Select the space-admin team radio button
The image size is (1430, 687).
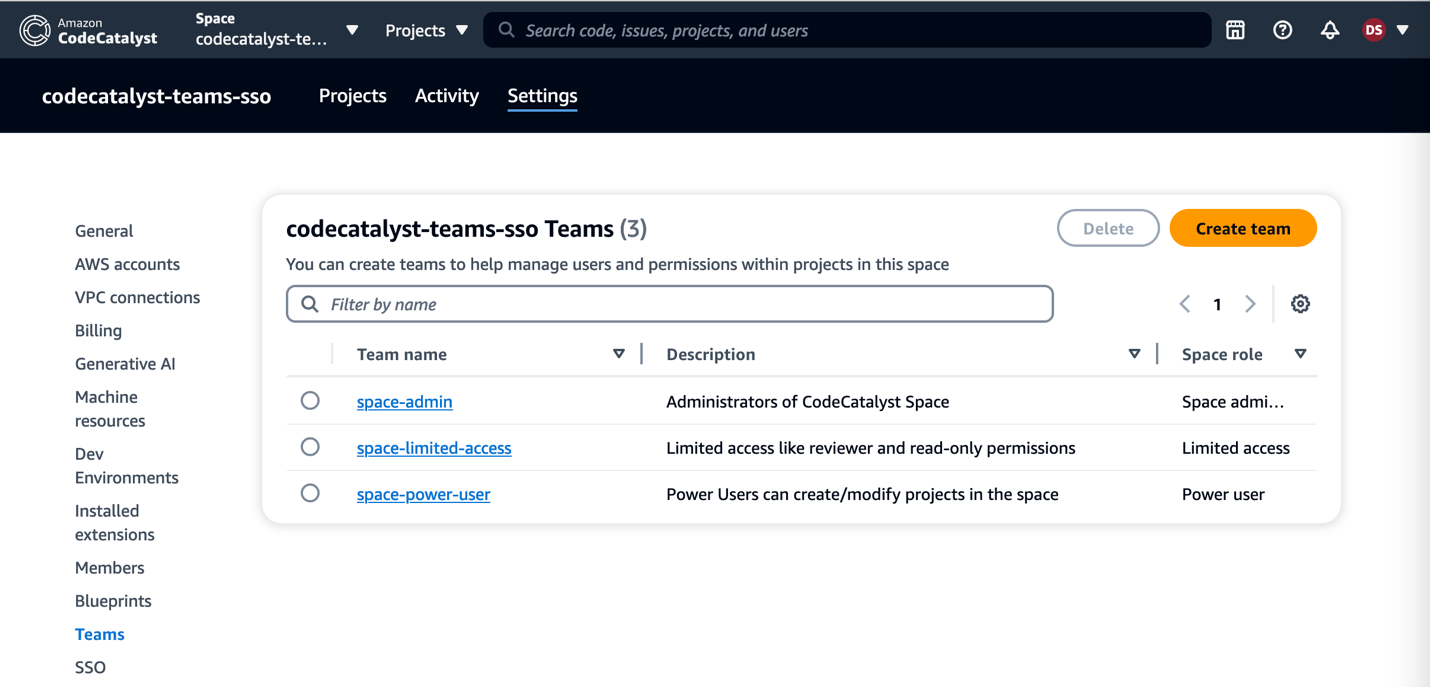[310, 400]
